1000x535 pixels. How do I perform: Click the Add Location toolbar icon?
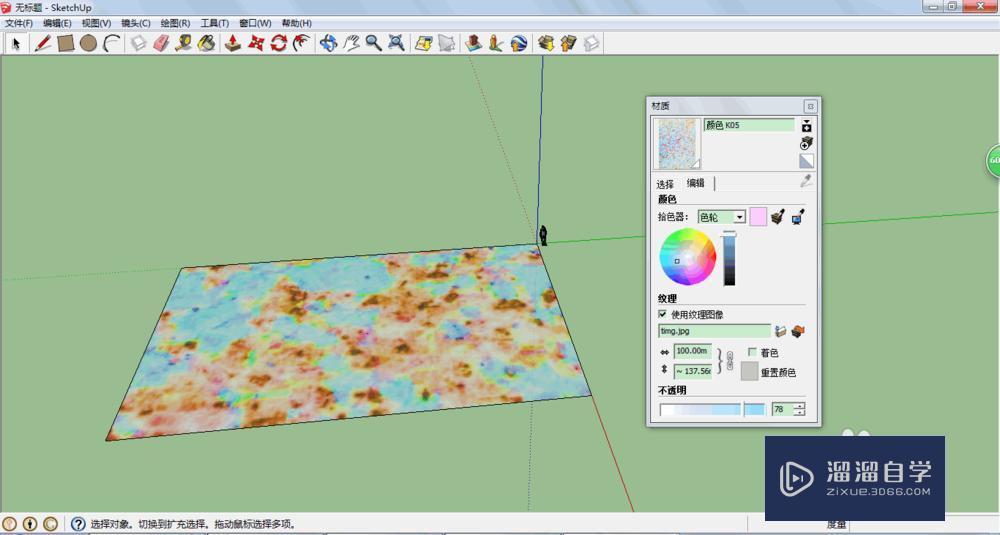click(423, 43)
